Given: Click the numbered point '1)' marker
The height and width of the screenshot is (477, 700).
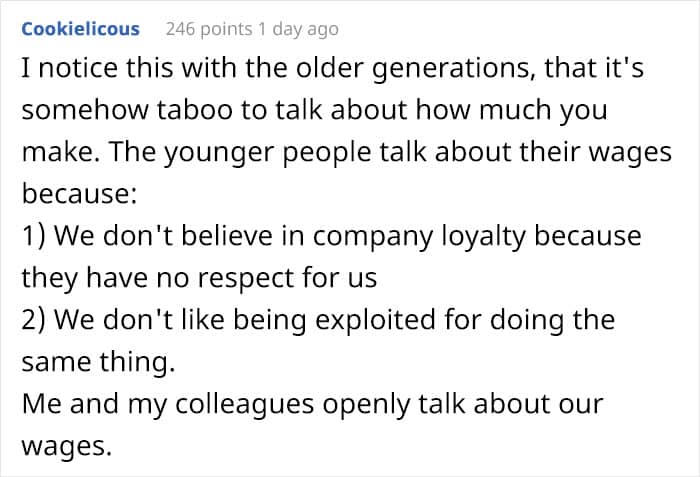Looking at the screenshot, I should click(x=33, y=236).
